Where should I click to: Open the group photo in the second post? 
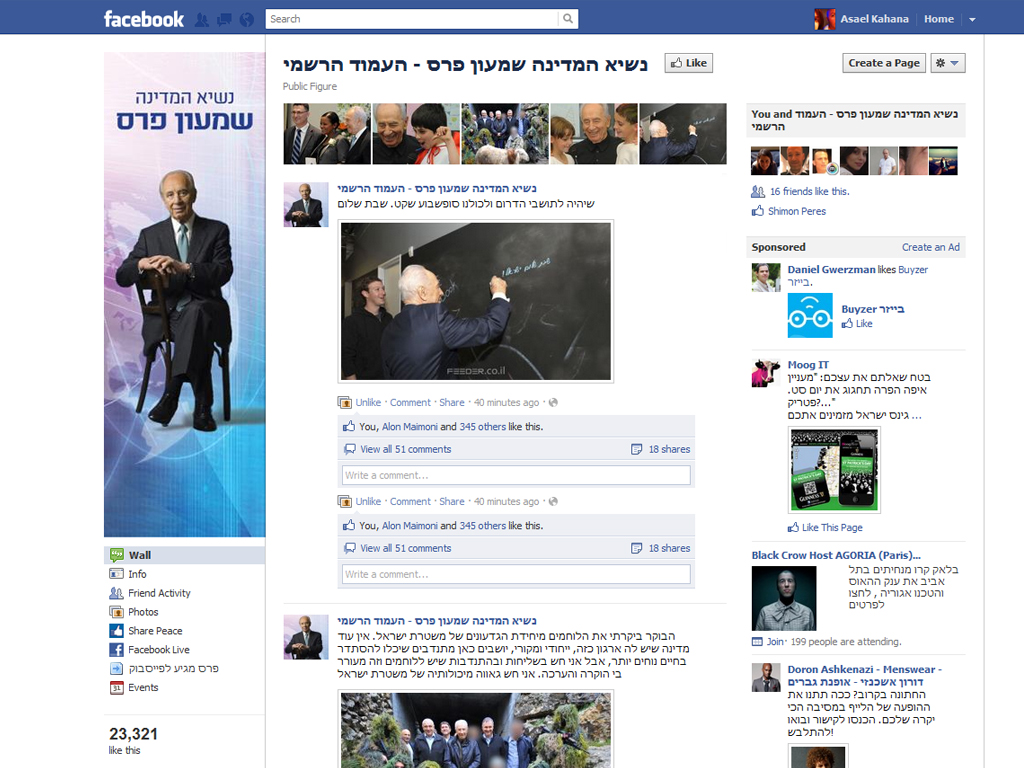pos(476,730)
